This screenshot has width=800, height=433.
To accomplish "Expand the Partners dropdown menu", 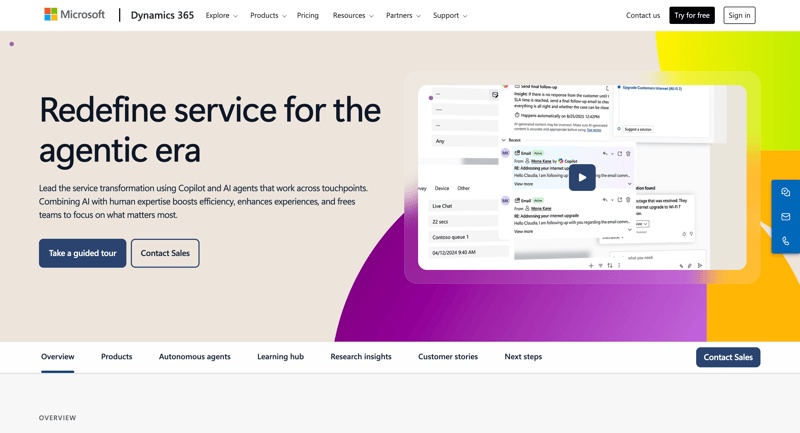I will tap(403, 15).
